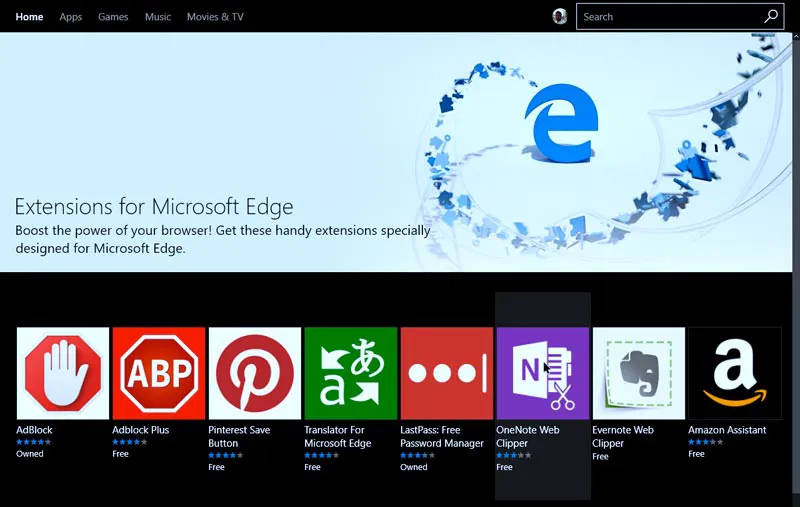The height and width of the screenshot is (507, 800).
Task: Switch to the Apps tab
Action: coord(70,17)
